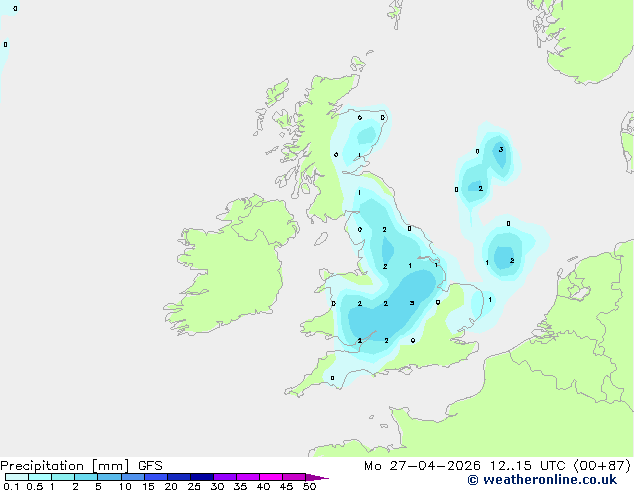Click the legend label '15'

148,486
